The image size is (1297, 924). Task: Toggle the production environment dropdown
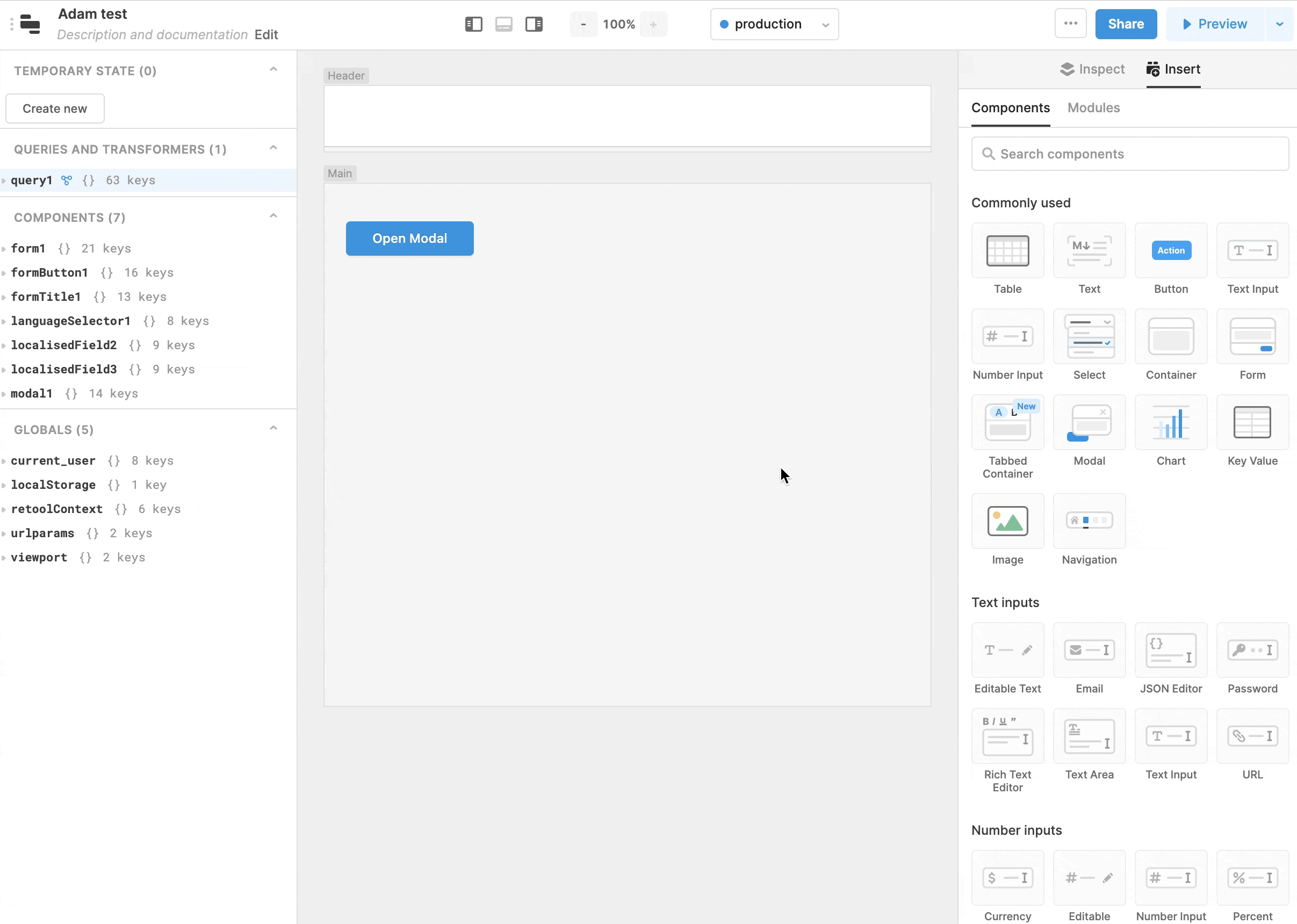click(x=824, y=24)
